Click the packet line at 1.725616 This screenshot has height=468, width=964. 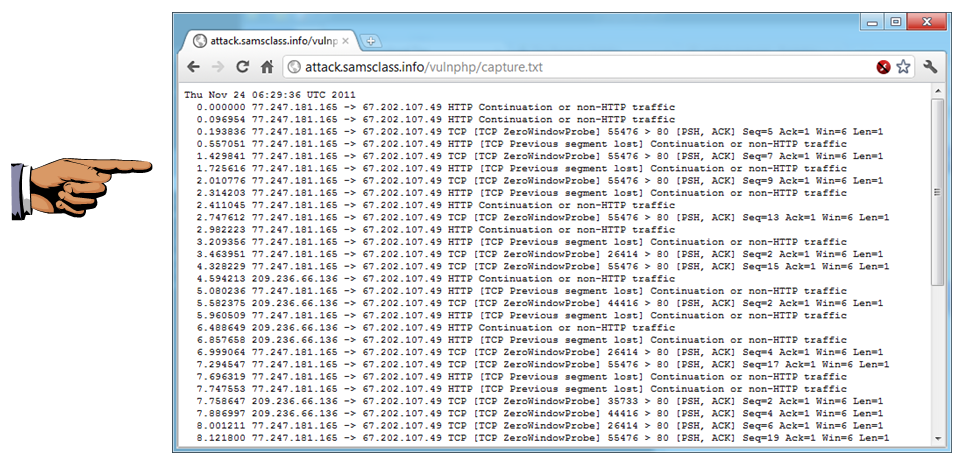coord(521,169)
